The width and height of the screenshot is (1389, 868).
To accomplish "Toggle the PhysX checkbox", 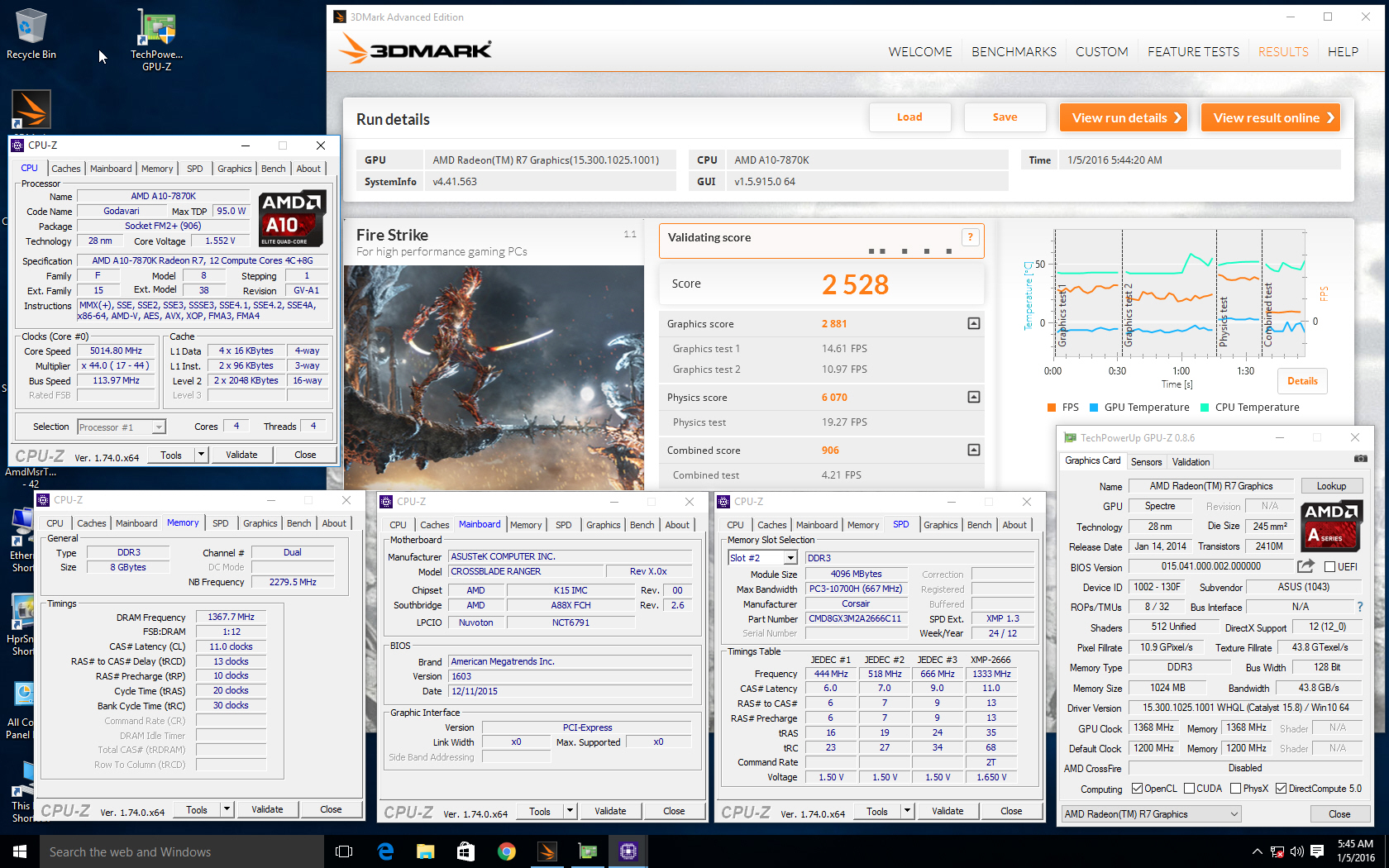I will 1235,789.
